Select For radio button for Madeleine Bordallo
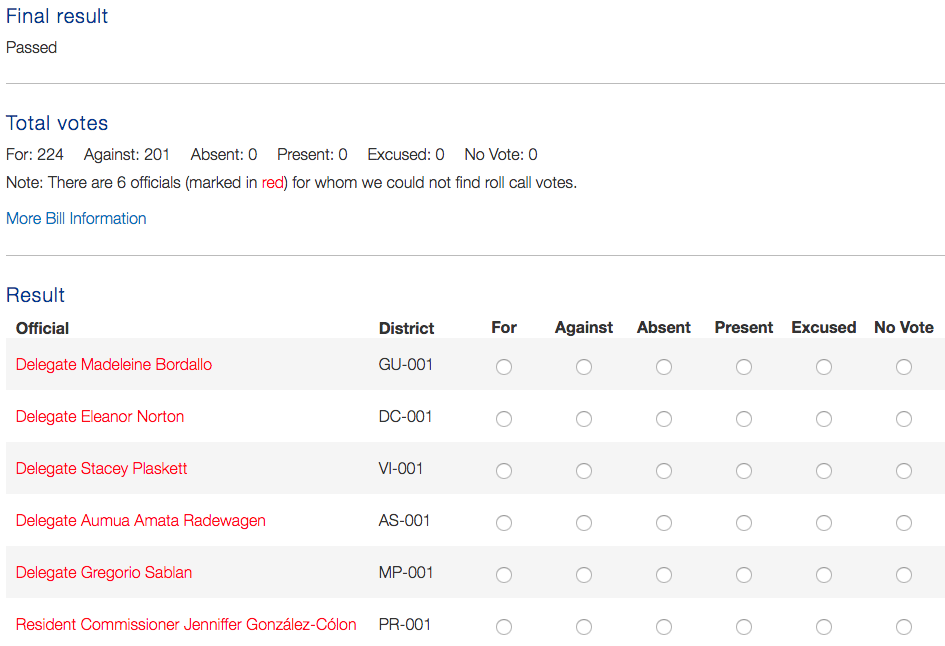Image resolution: width=945 pixels, height=646 pixels. (x=504, y=367)
